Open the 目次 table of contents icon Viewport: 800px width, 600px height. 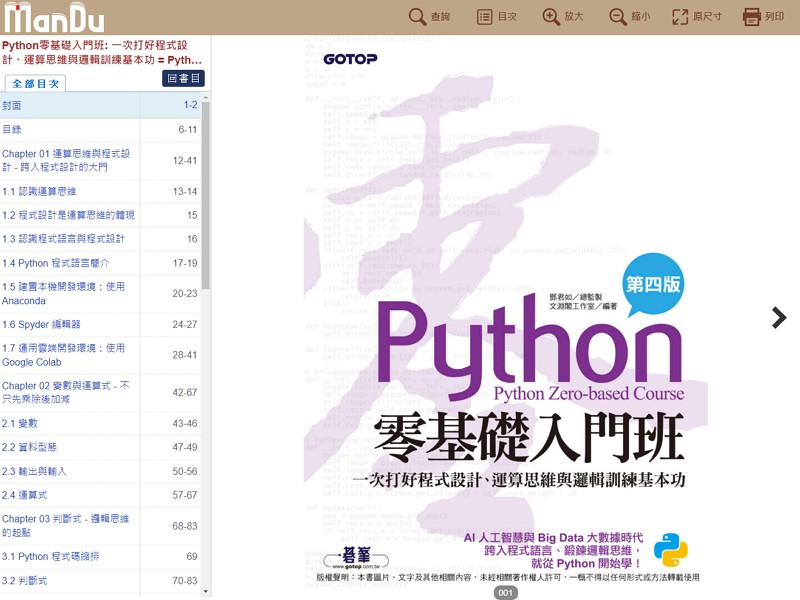485,17
